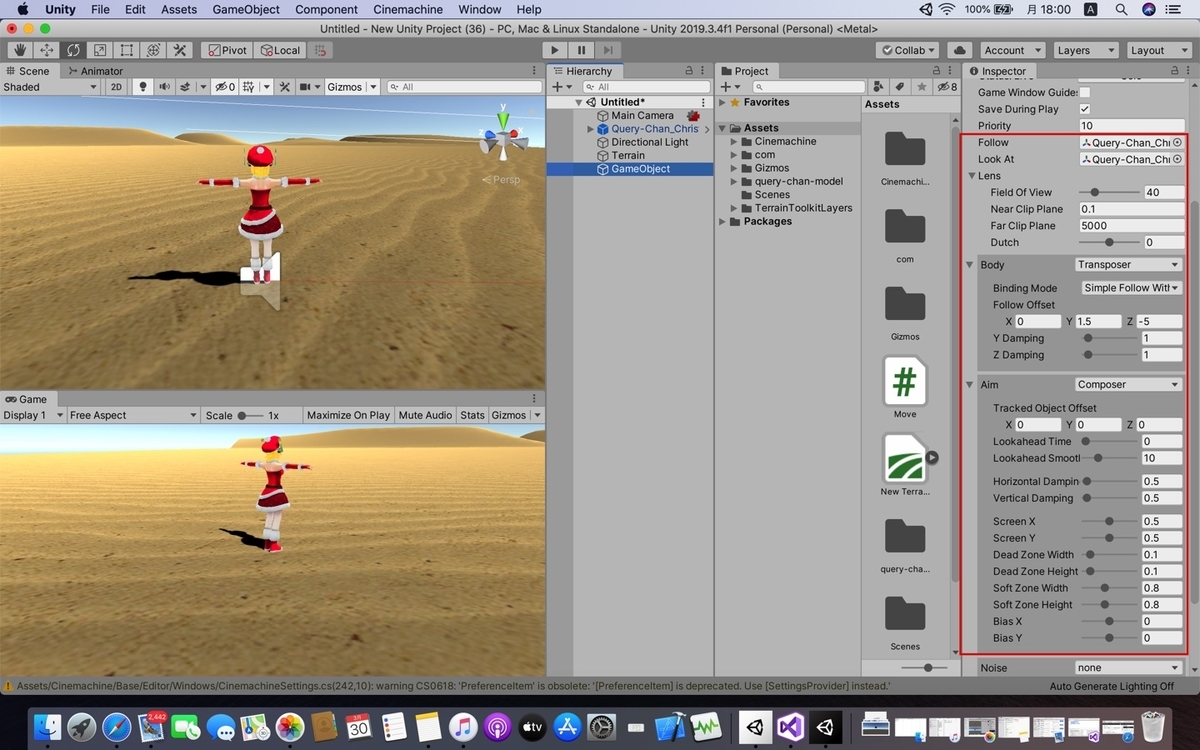Image resolution: width=1200 pixels, height=750 pixels.
Task: Click the Stats button
Action: point(472,415)
